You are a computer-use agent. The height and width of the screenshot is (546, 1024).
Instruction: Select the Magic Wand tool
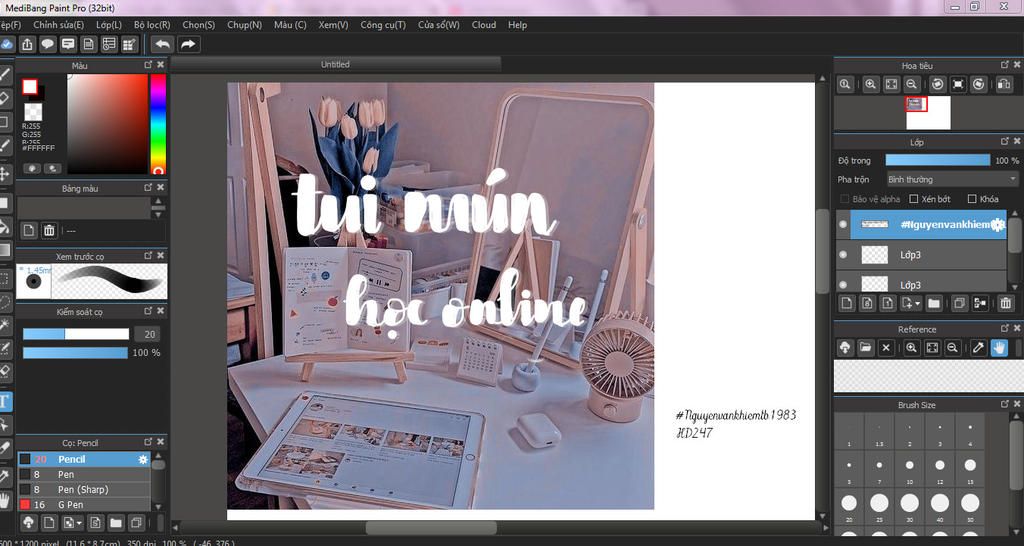tap(4, 325)
